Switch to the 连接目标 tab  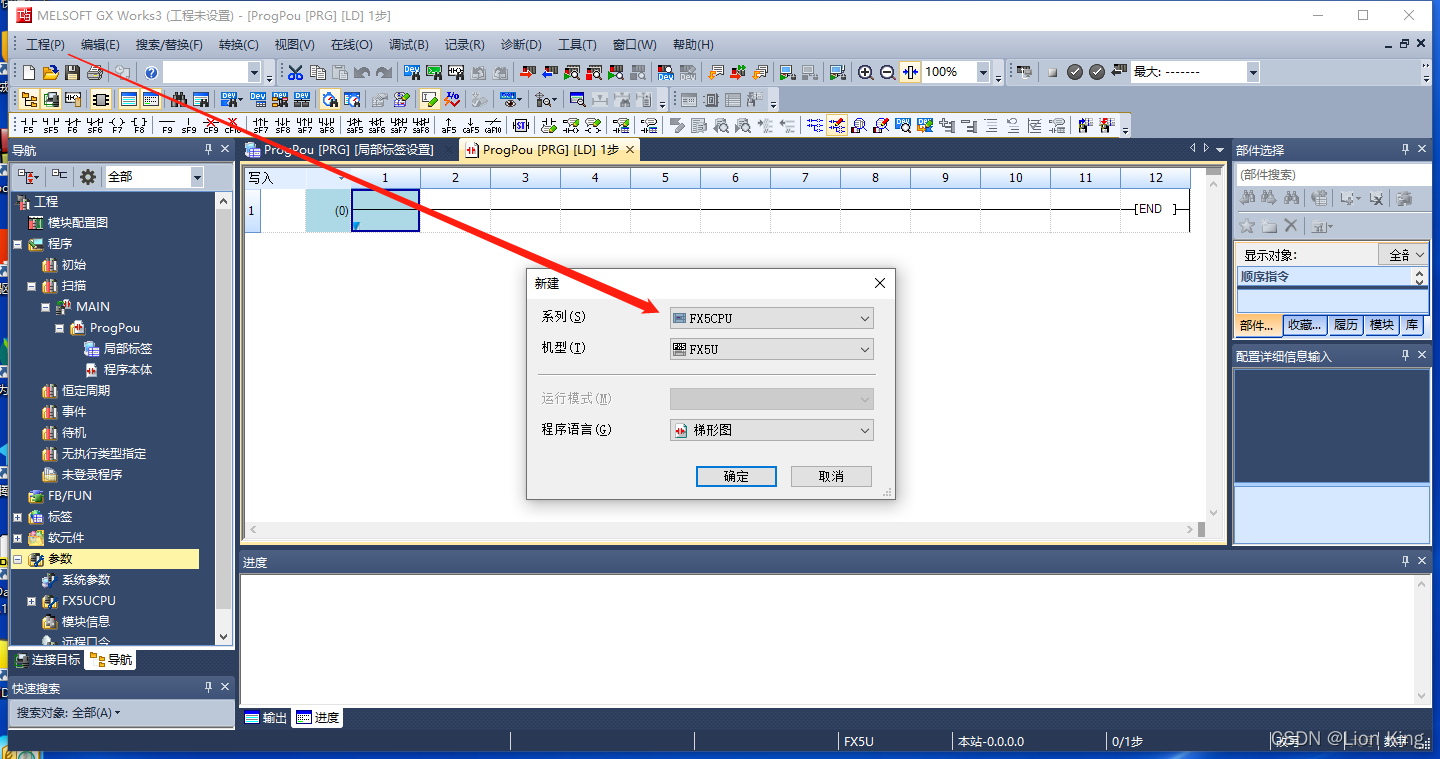(48, 660)
